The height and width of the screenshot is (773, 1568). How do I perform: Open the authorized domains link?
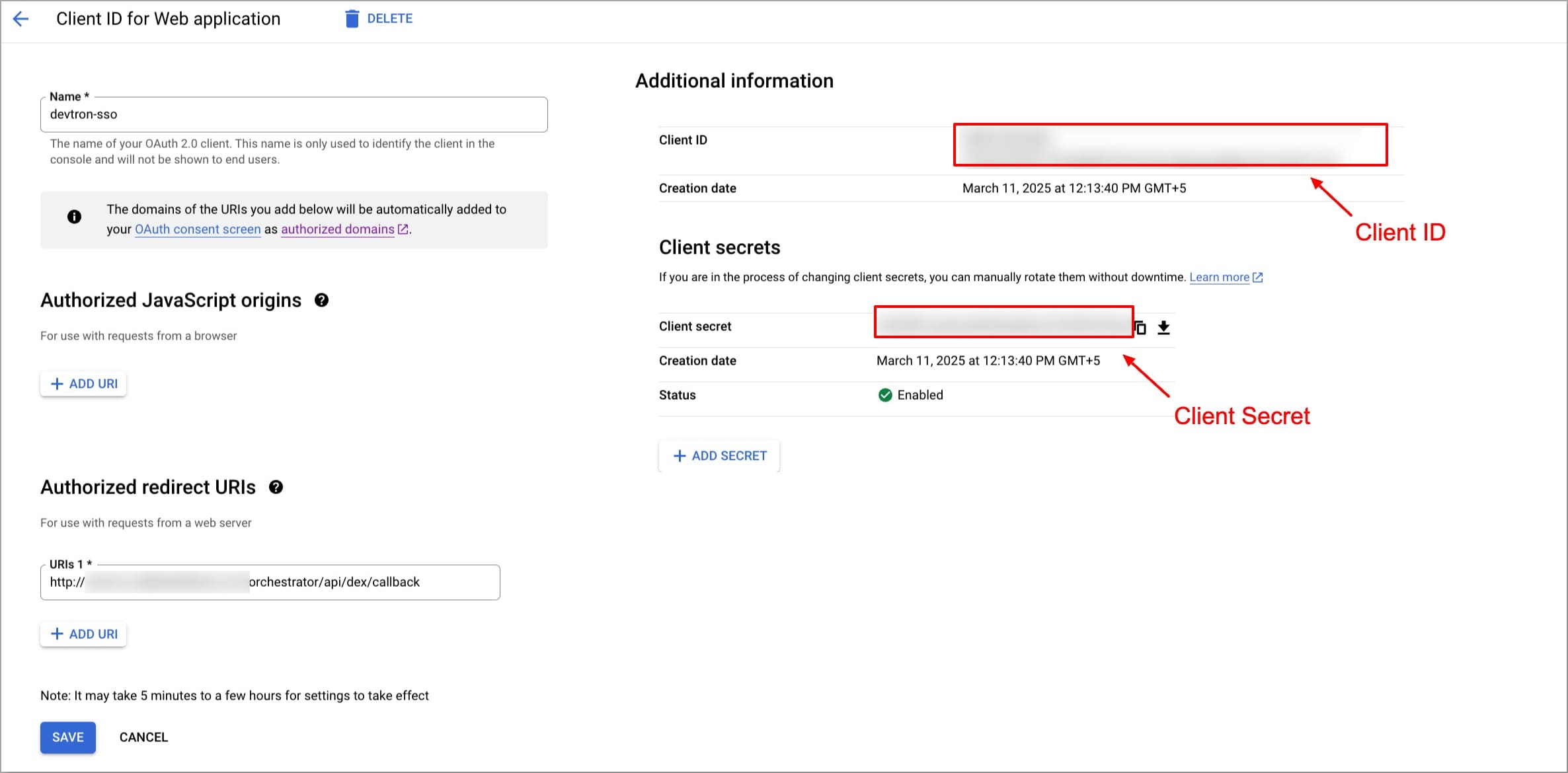(x=337, y=229)
